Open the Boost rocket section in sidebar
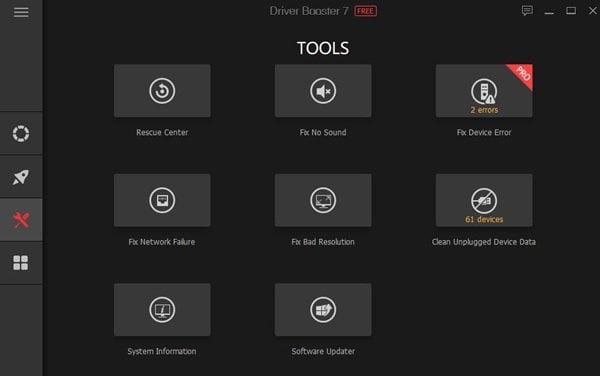 [x=21, y=177]
